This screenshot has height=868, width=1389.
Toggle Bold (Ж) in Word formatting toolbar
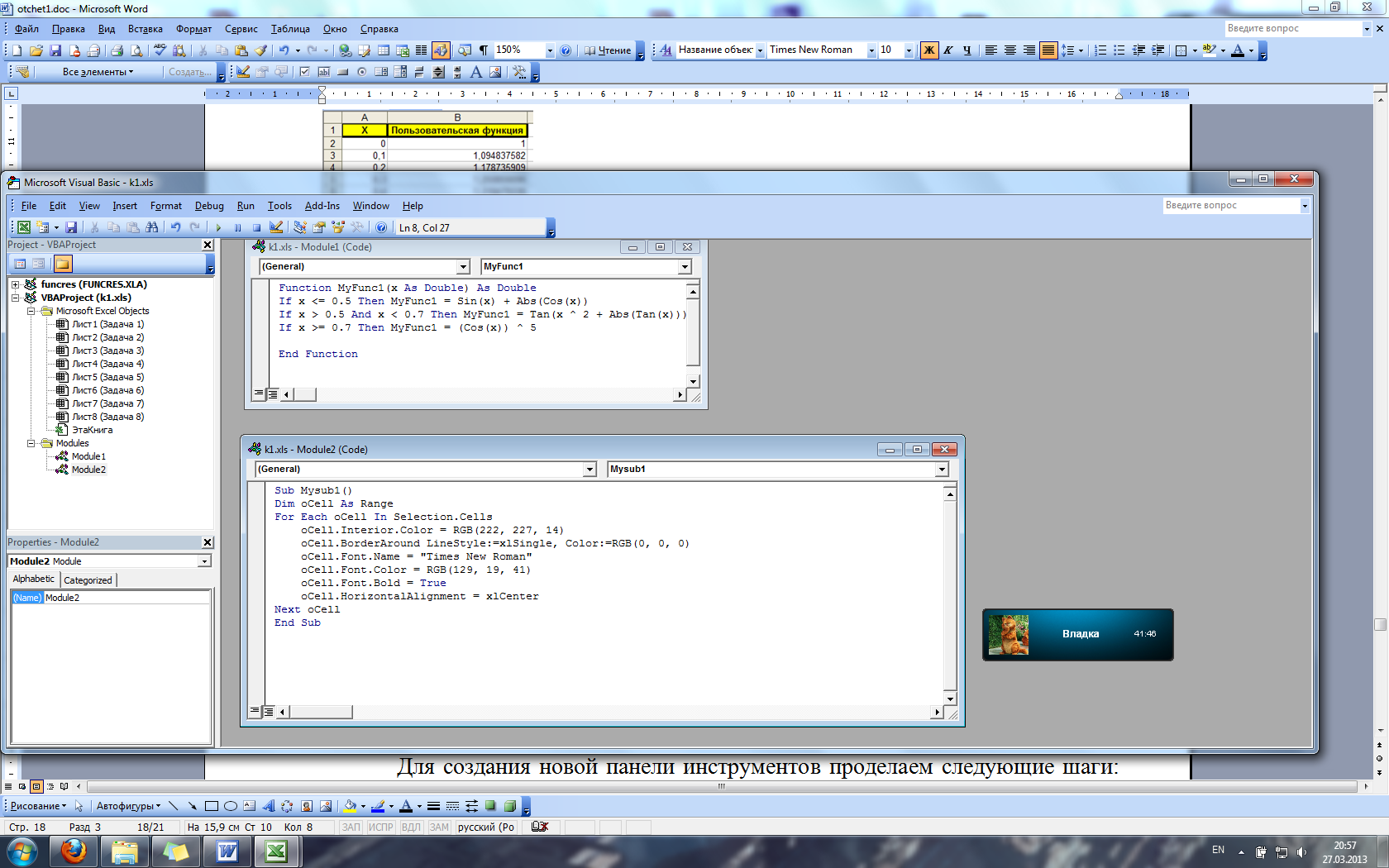pyautogui.click(x=929, y=50)
